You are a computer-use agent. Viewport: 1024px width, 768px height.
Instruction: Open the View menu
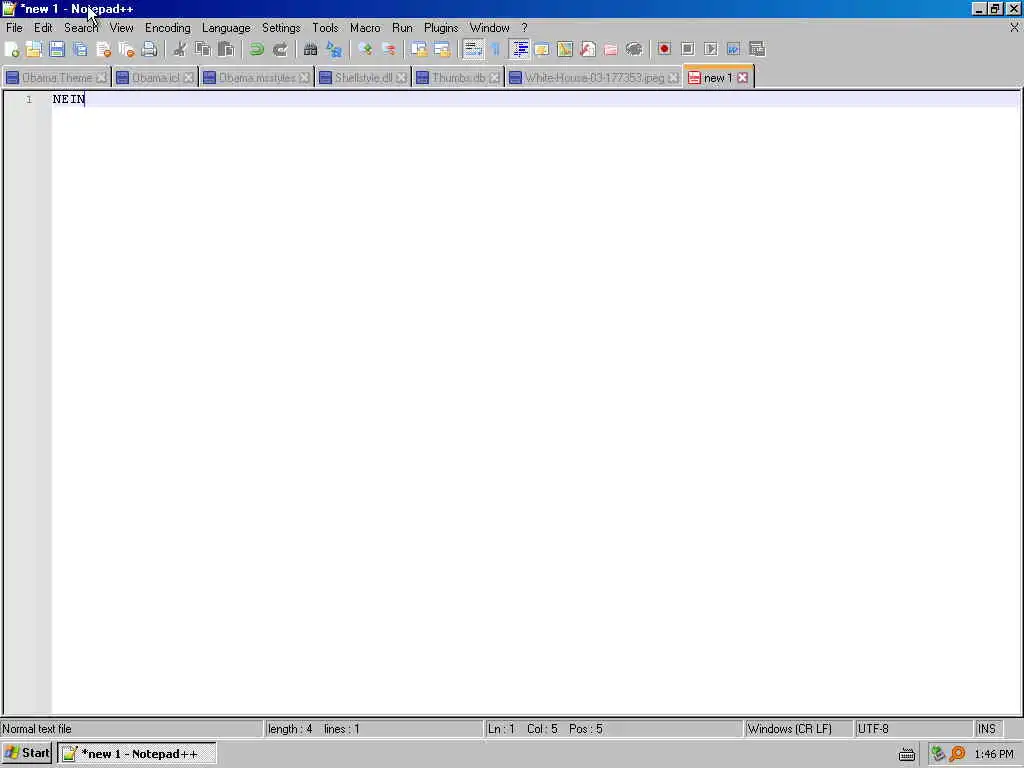click(121, 27)
